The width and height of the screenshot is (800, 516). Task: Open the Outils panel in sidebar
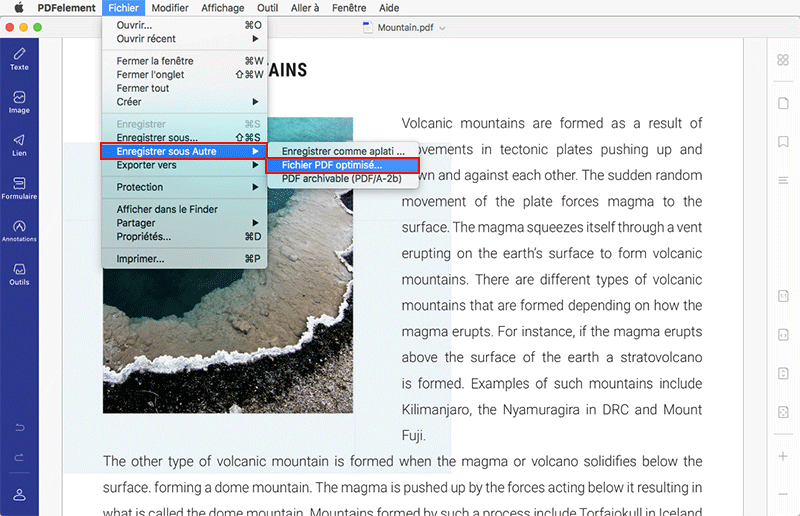(19, 274)
